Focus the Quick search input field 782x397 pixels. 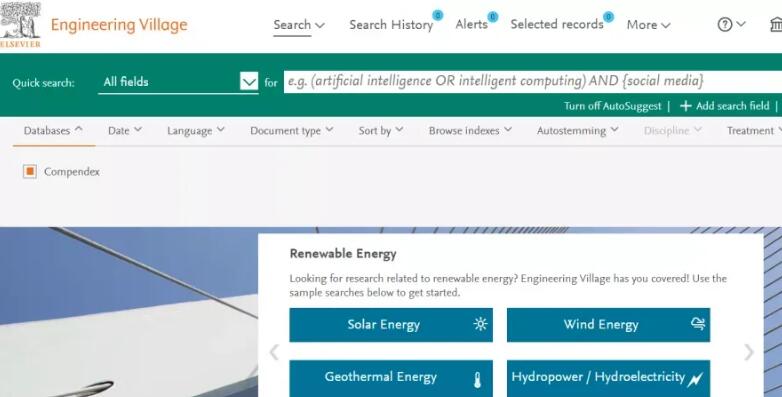[533, 81]
